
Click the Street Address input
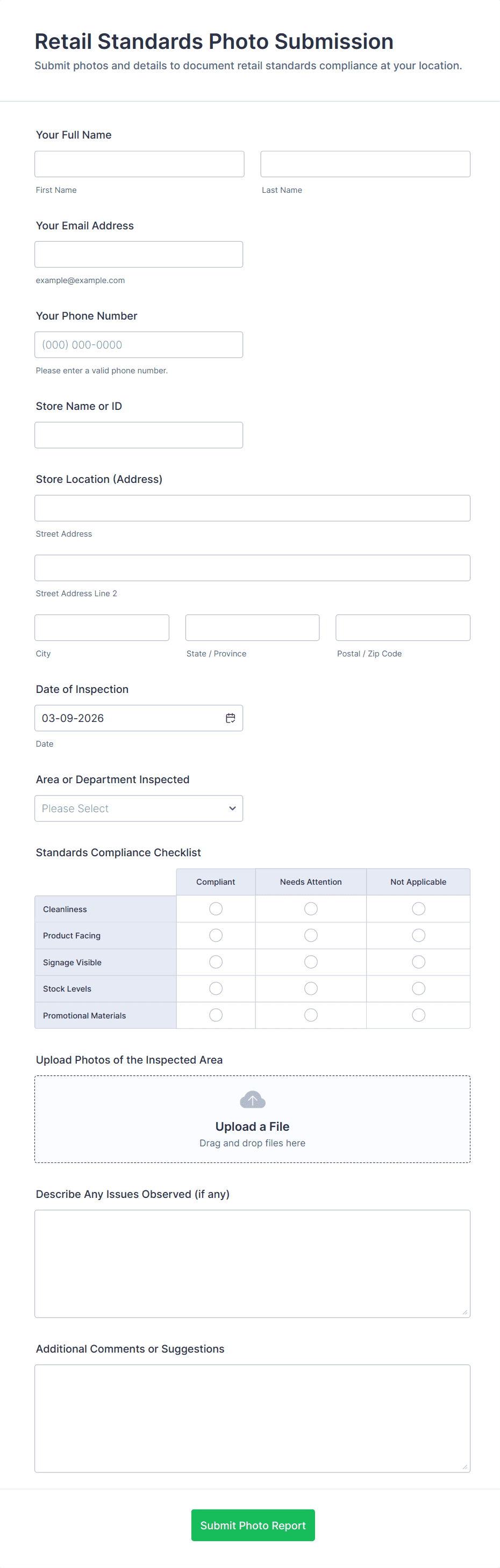coord(252,508)
